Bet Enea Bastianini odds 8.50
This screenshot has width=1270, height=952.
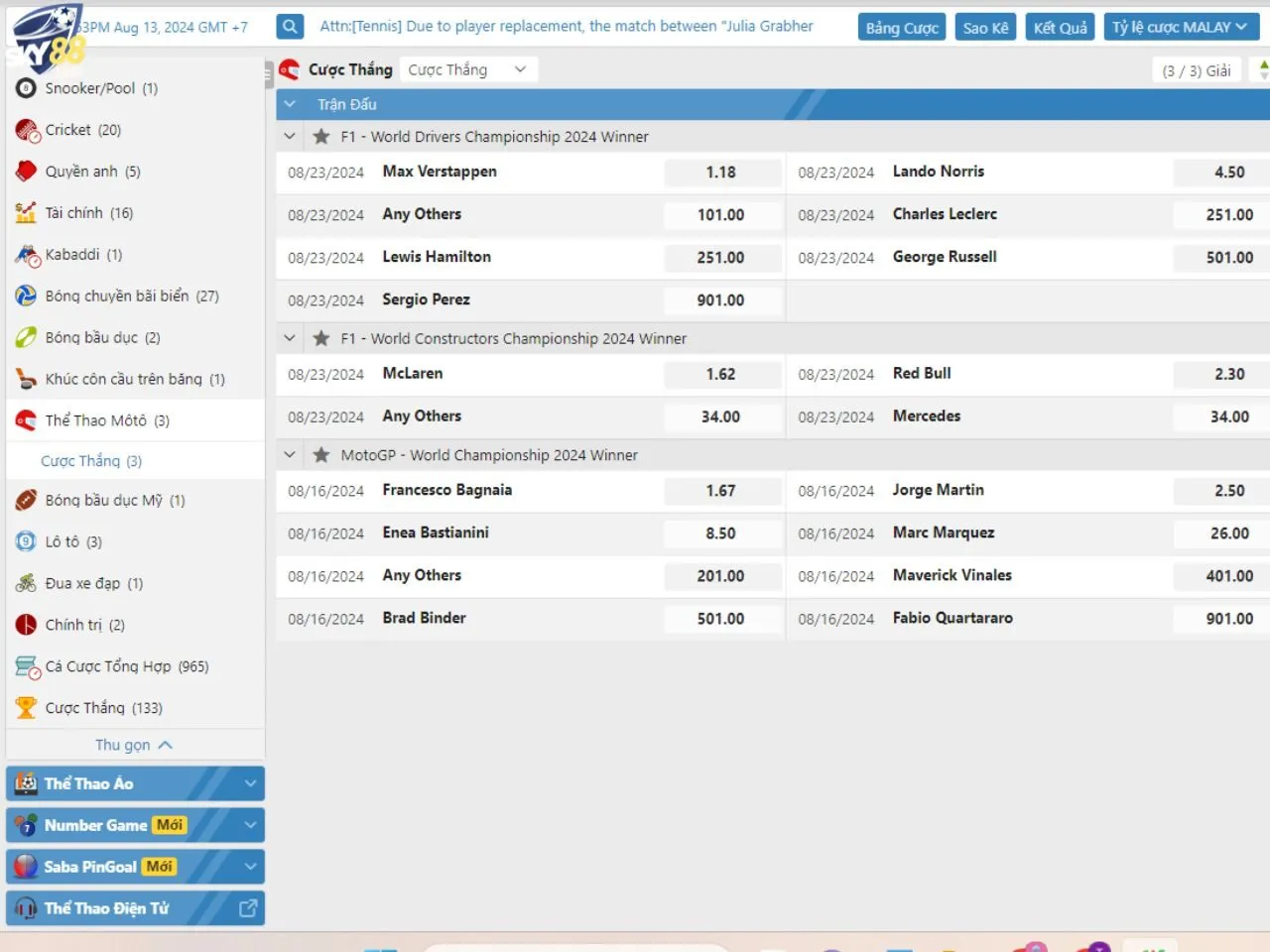pos(720,534)
